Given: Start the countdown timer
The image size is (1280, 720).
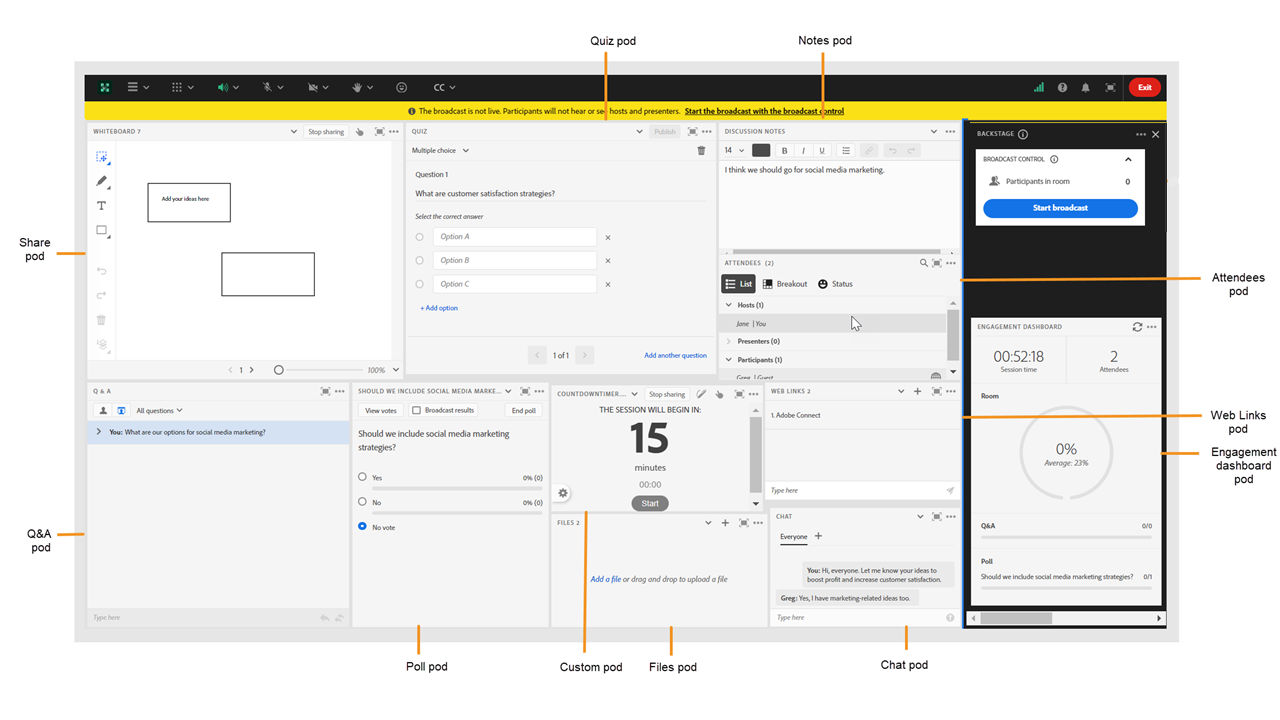Looking at the screenshot, I should point(650,503).
